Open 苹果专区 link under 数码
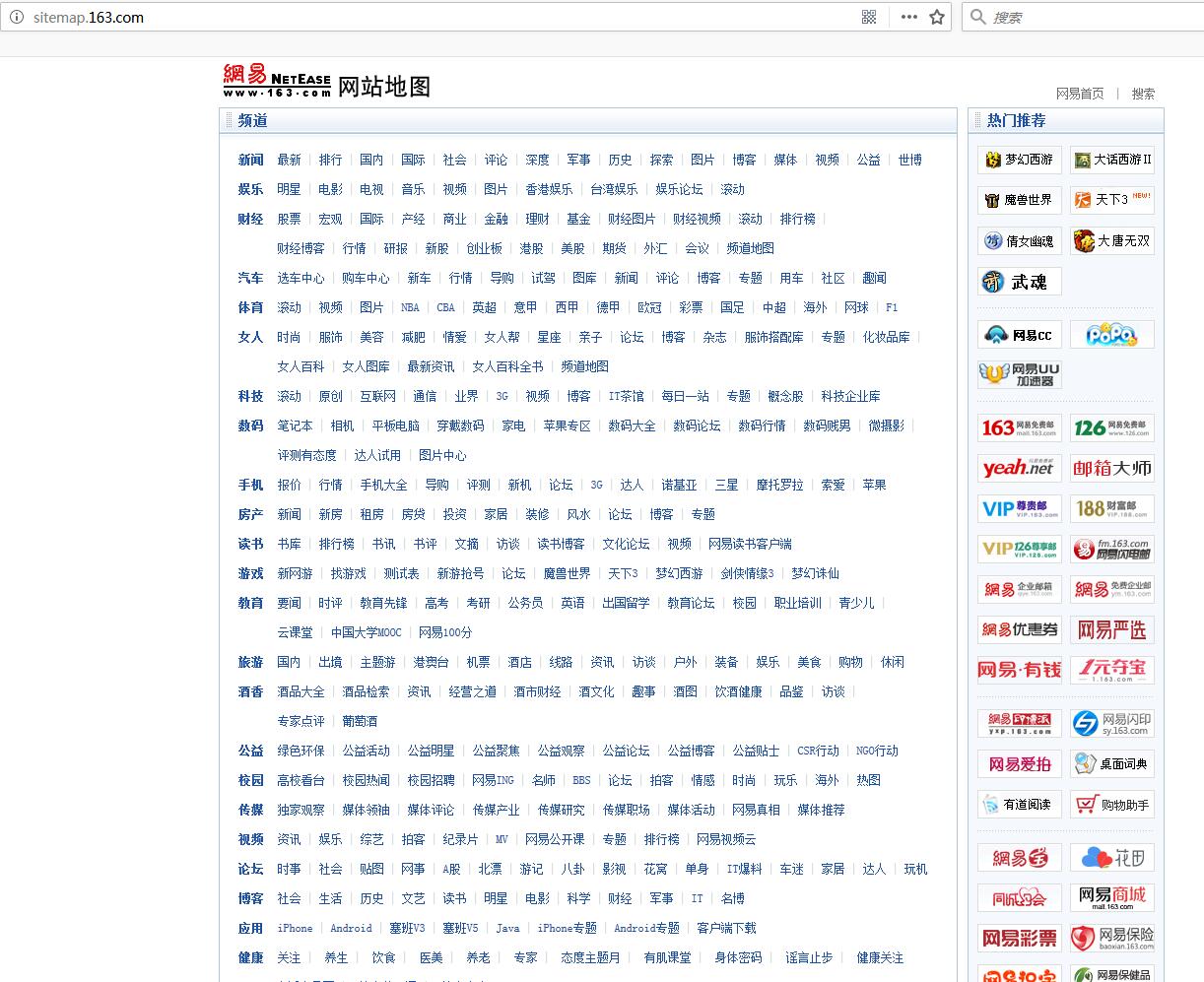 (567, 426)
